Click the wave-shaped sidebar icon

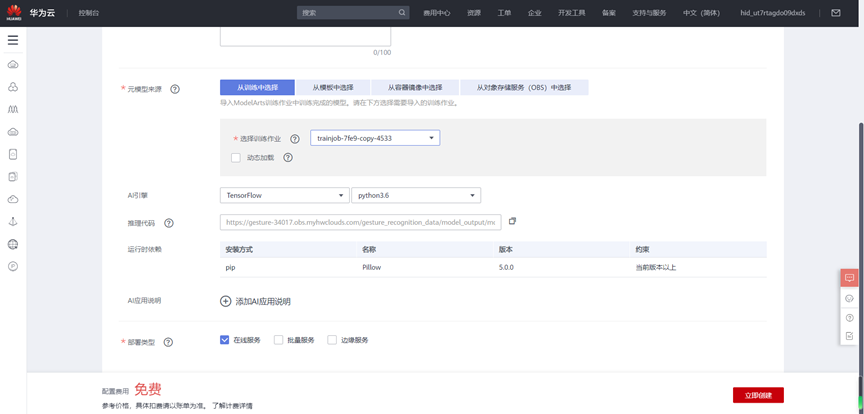point(13,110)
